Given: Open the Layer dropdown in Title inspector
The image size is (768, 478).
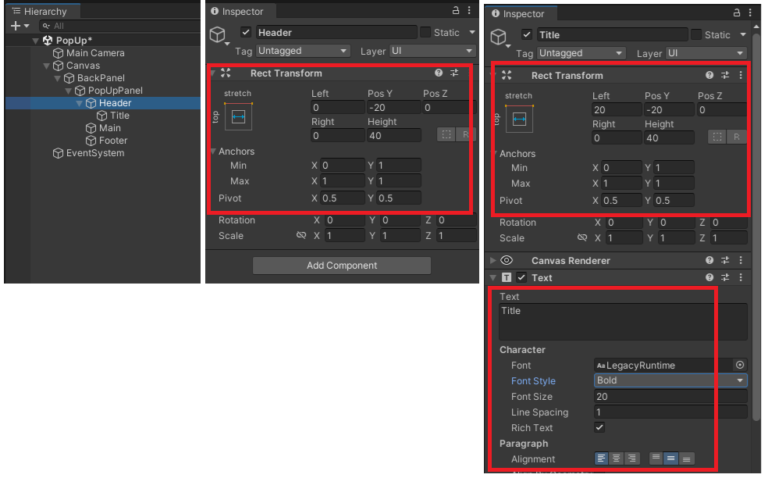Looking at the screenshot, I should (706, 53).
